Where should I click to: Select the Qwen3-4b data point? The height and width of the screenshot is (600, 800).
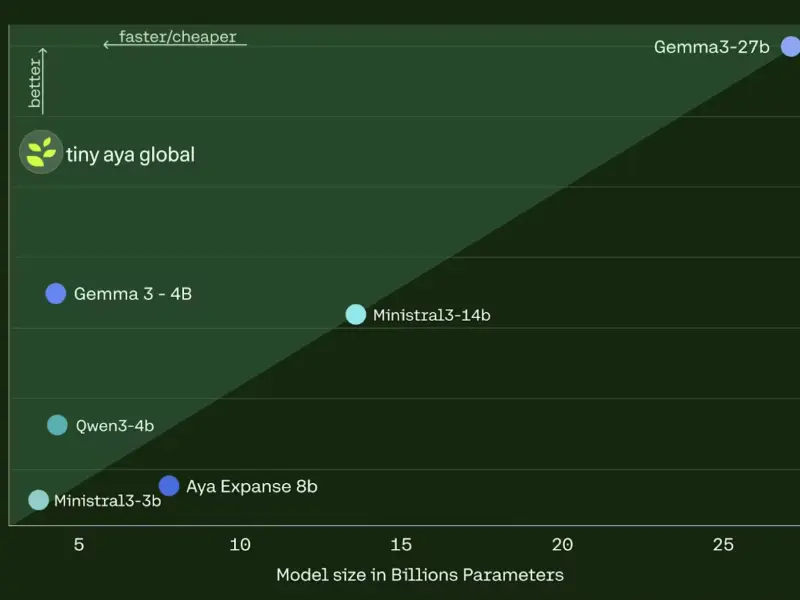[x=57, y=425]
